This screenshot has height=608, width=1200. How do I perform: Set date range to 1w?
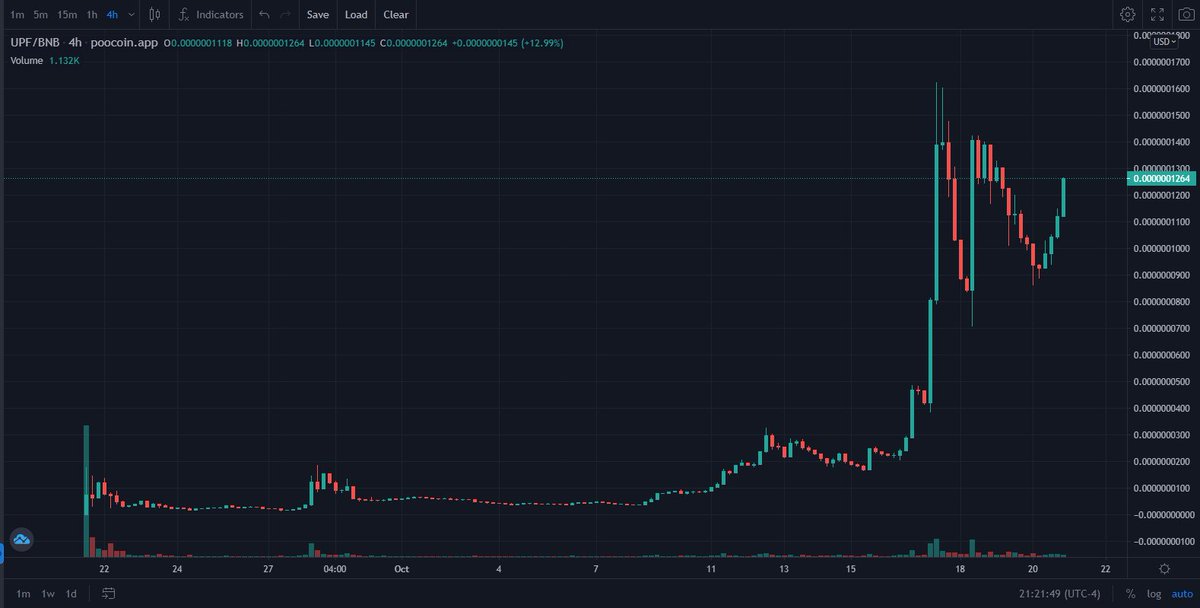click(x=48, y=594)
